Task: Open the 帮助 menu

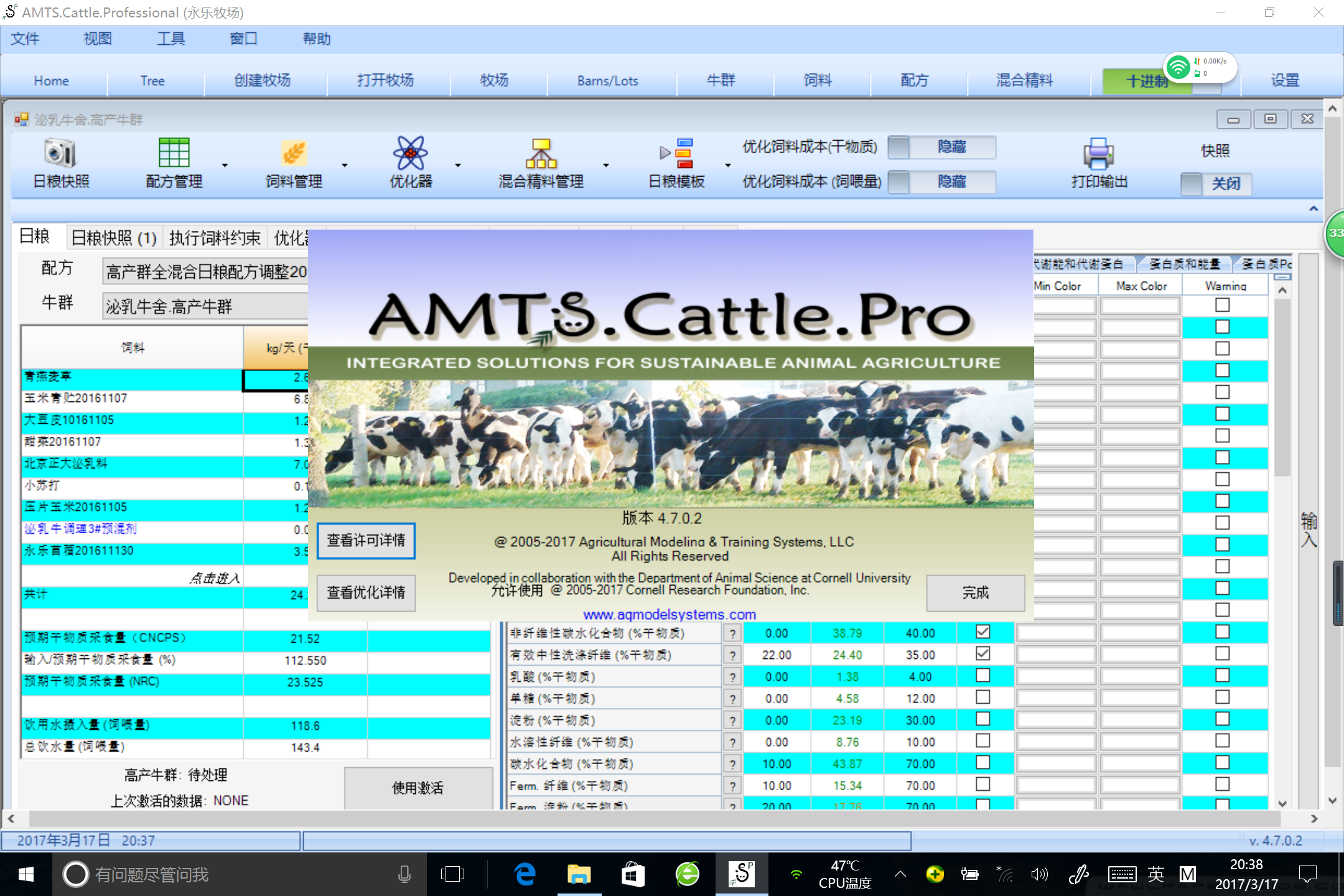Action: click(x=316, y=39)
